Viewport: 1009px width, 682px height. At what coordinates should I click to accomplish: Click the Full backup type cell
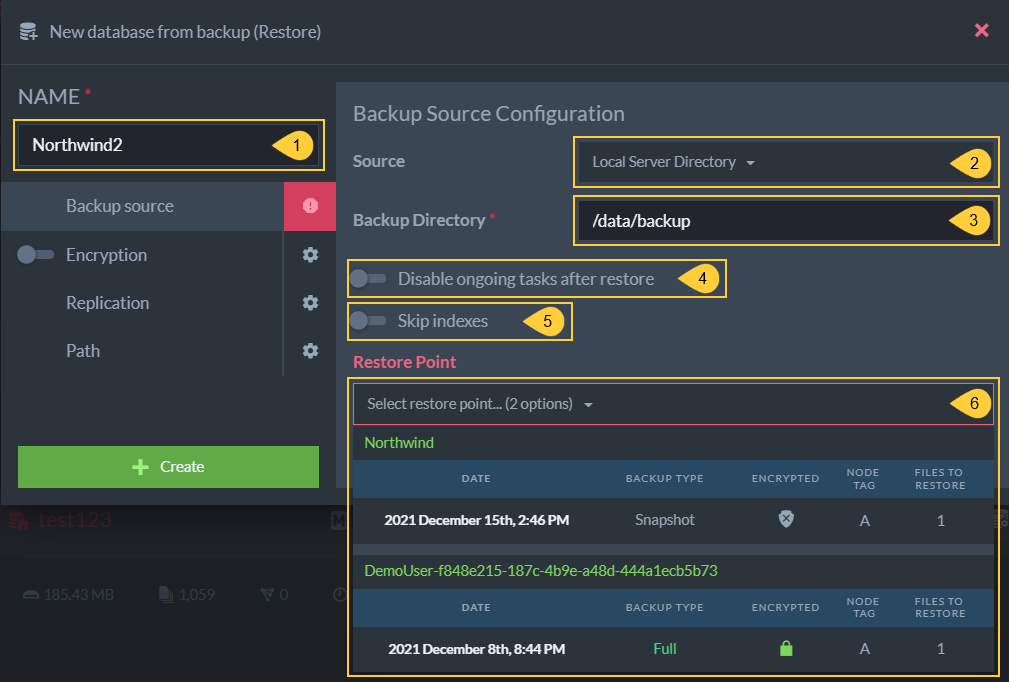pos(665,649)
